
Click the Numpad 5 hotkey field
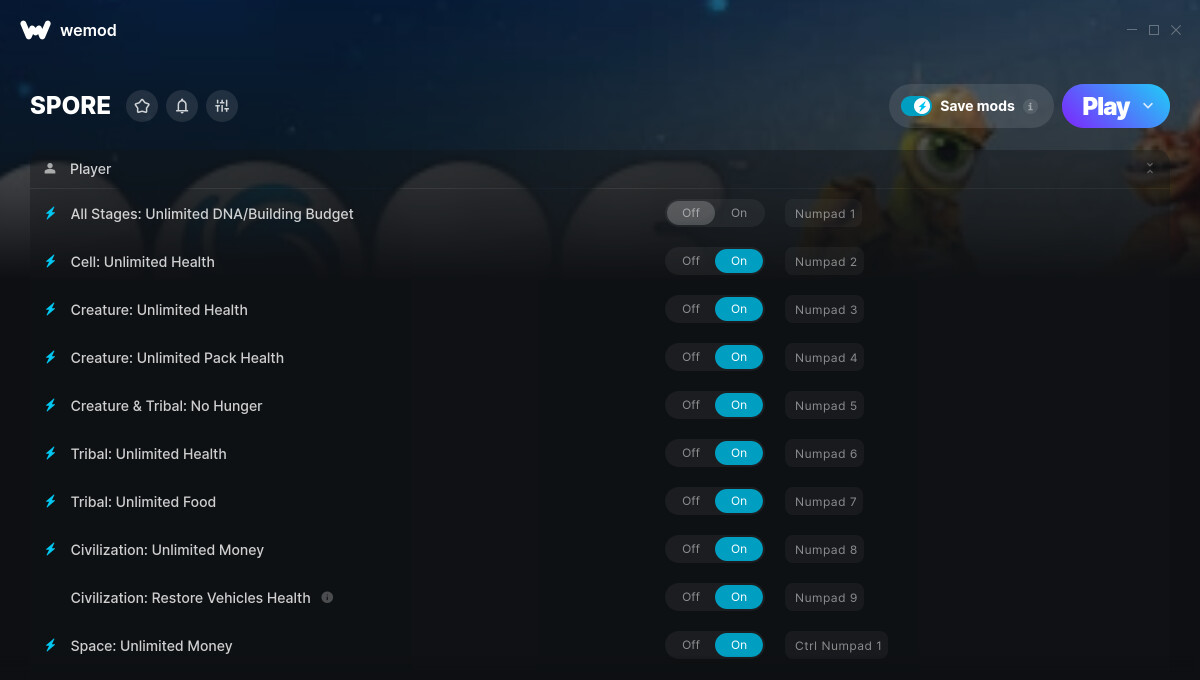click(824, 405)
